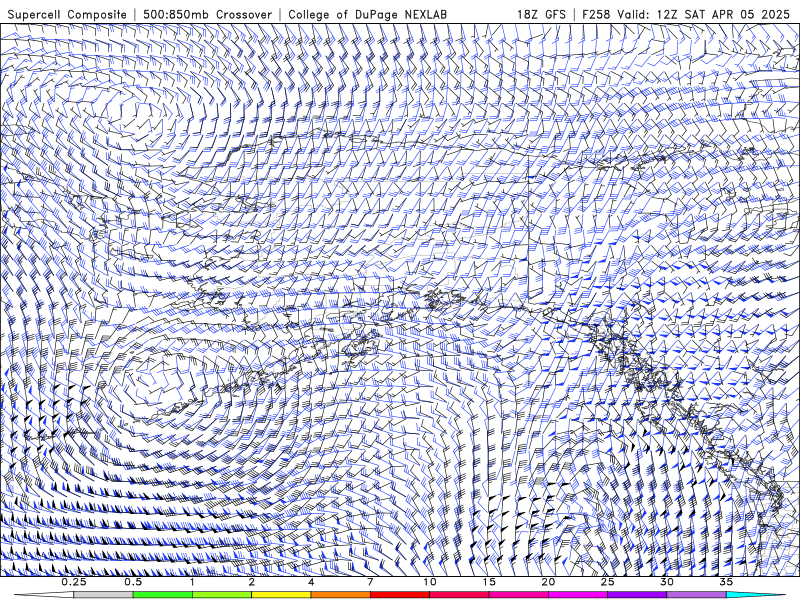The height and width of the screenshot is (600, 800).
Task: Click "College of DuPage NEXLAB" text
Action: point(367,14)
